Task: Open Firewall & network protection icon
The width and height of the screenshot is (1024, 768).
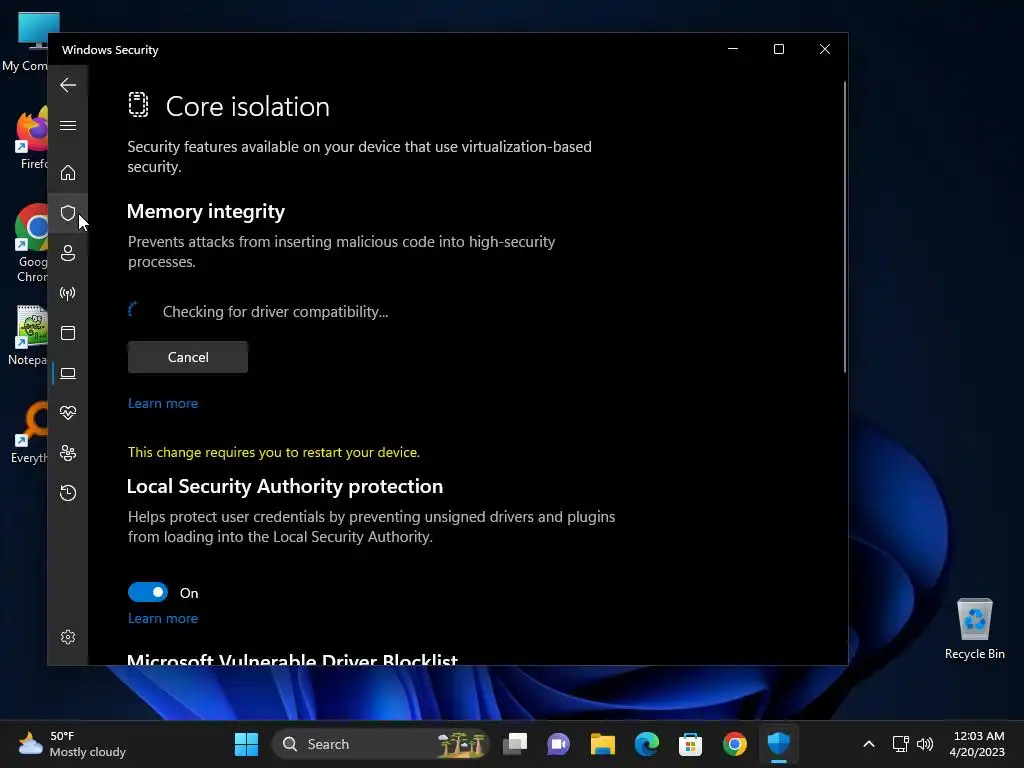Action: click(68, 293)
